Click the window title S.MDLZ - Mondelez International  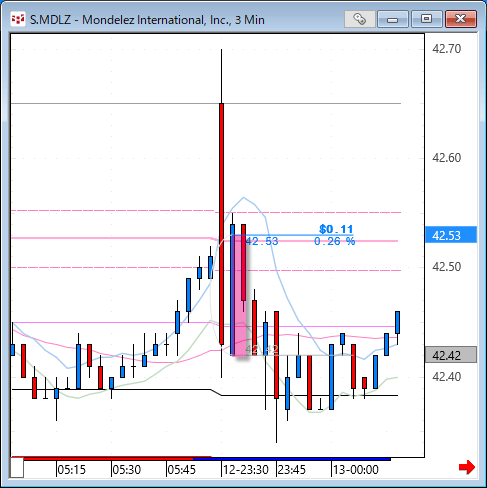coord(147,20)
